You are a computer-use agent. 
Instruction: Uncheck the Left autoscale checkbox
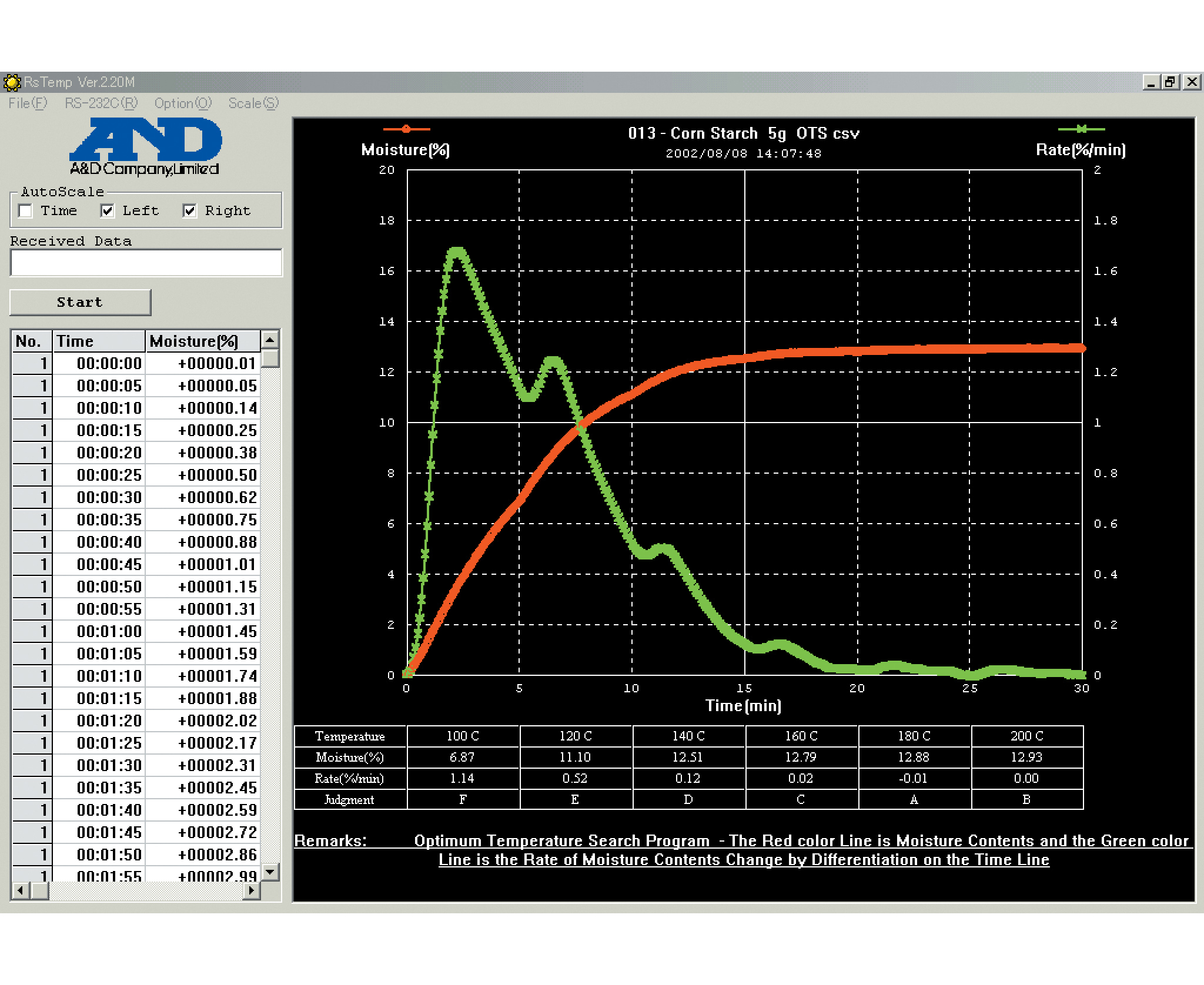click(x=107, y=210)
